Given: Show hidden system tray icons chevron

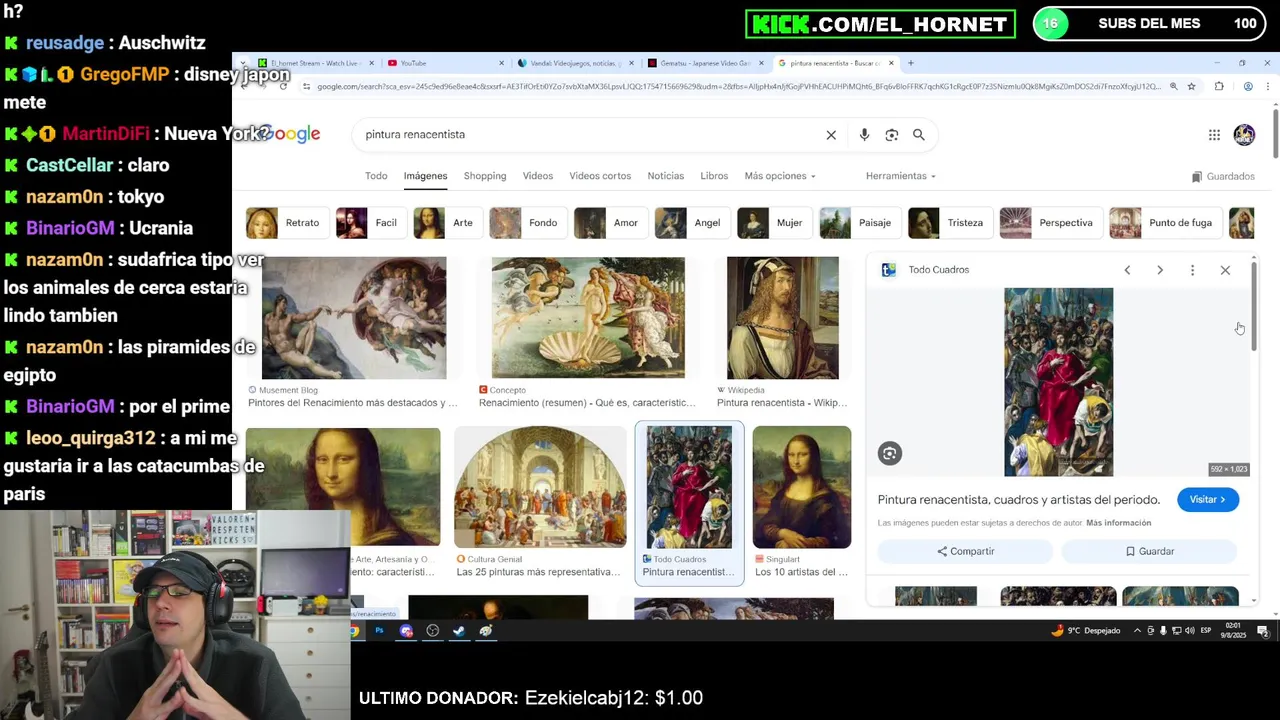Looking at the screenshot, I should tap(1138, 631).
